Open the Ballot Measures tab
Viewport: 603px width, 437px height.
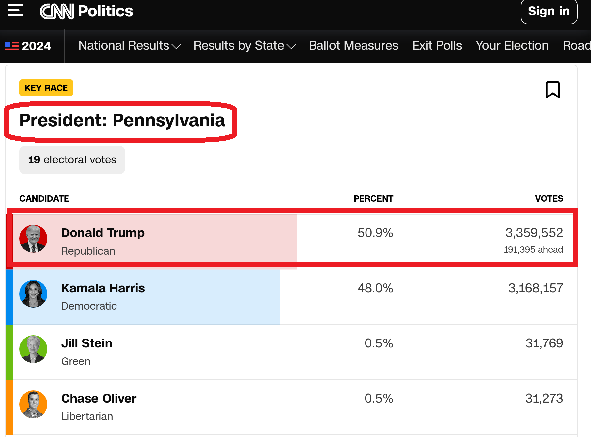pyautogui.click(x=353, y=46)
